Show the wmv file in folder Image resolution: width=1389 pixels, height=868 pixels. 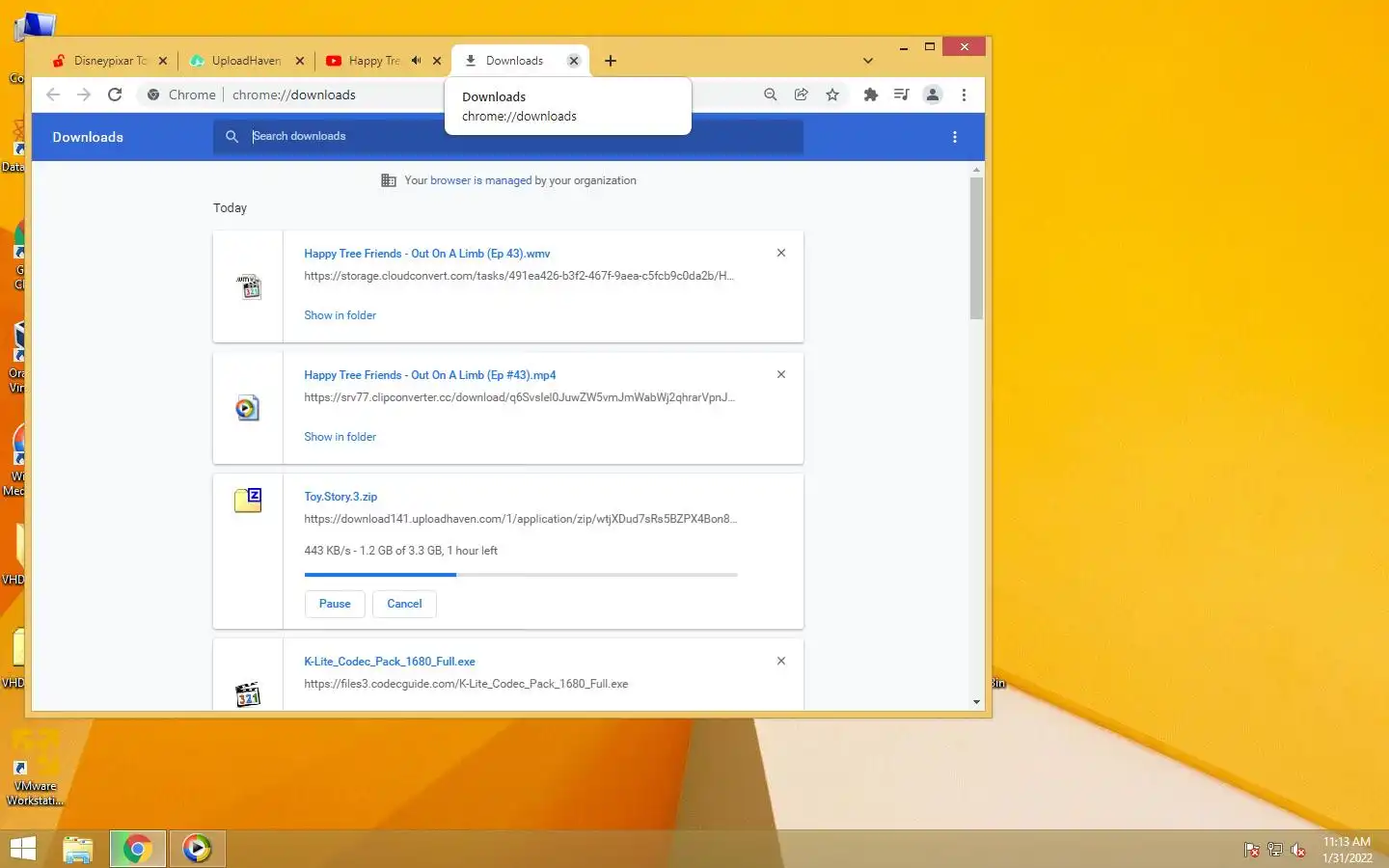[x=340, y=315]
